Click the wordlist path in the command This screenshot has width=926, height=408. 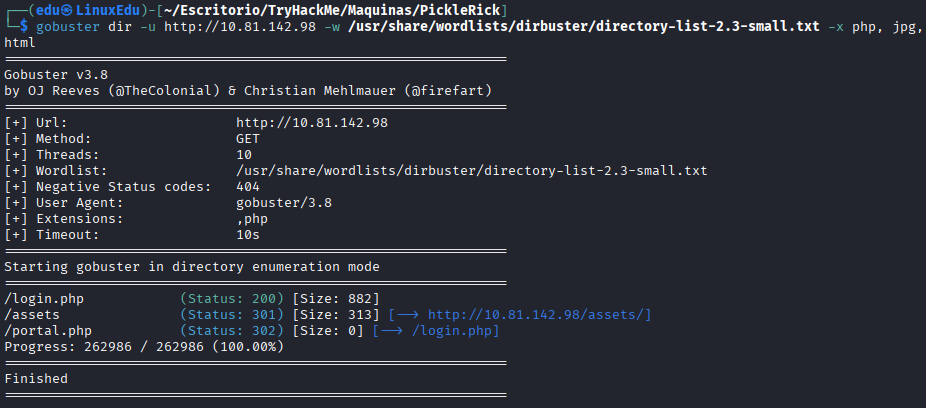coord(583,27)
